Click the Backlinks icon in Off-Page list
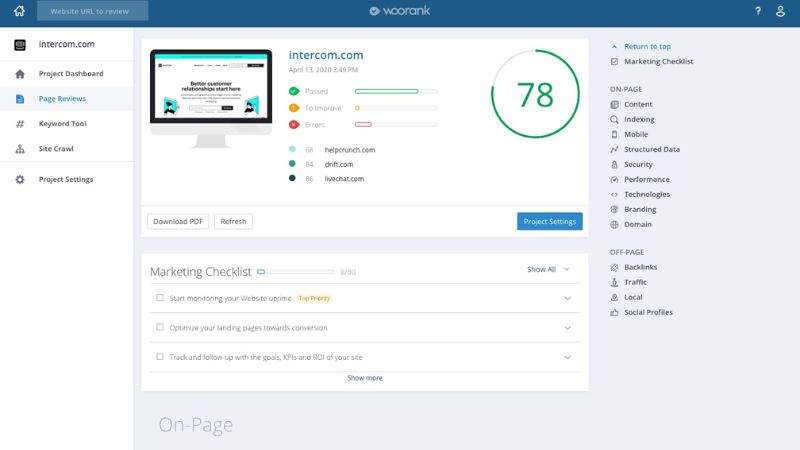This screenshot has width=800, height=450. pyautogui.click(x=615, y=267)
